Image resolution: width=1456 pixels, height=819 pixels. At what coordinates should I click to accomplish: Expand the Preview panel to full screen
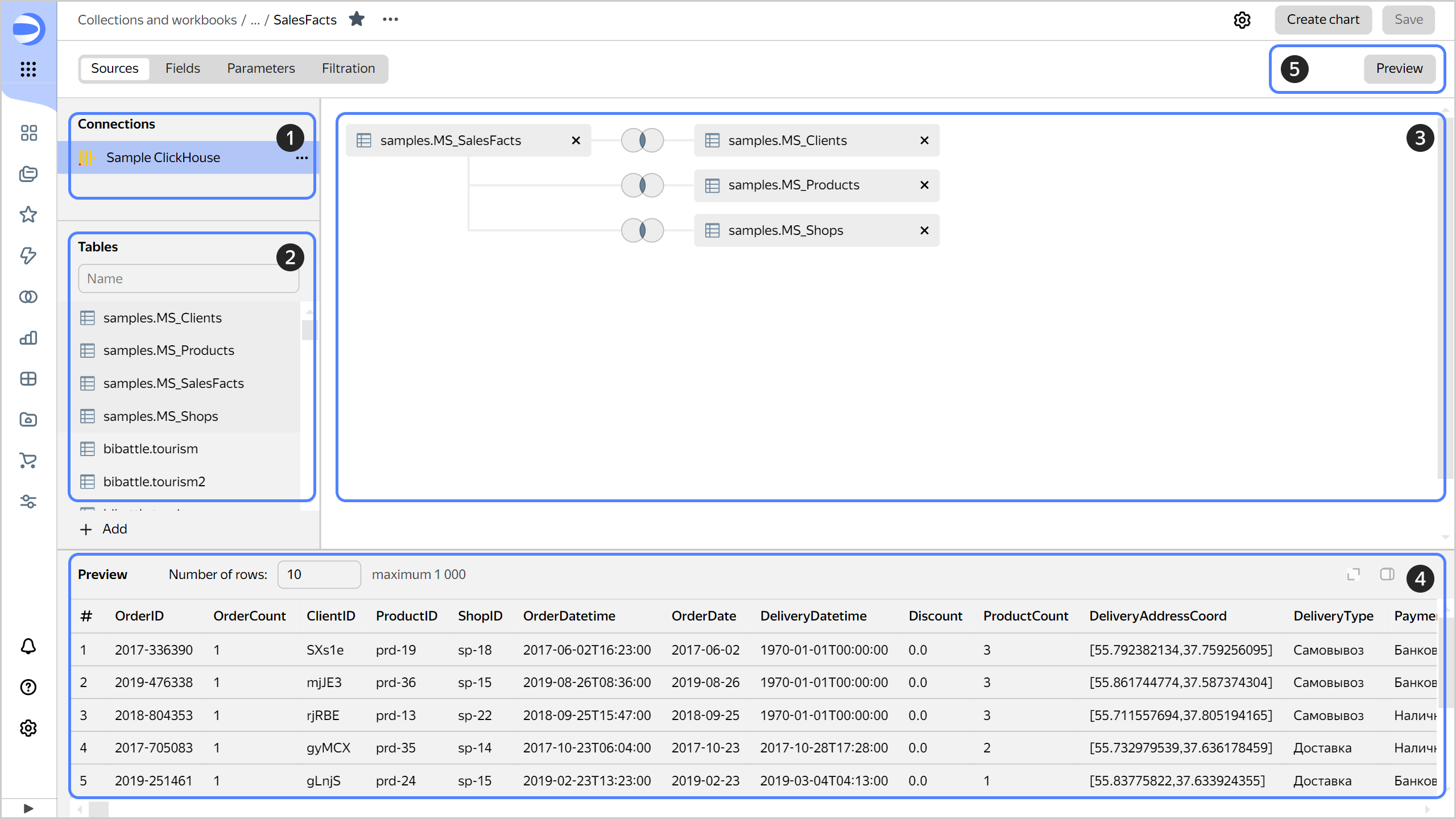click(x=1353, y=574)
